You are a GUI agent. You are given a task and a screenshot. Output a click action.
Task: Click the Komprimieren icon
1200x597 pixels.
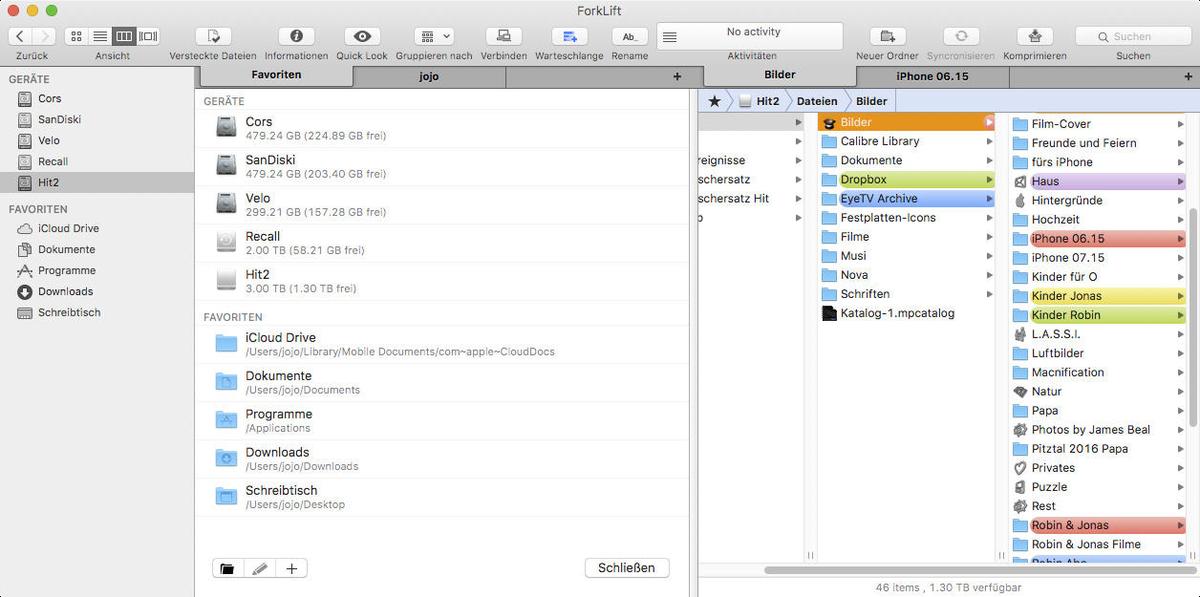[1034, 36]
